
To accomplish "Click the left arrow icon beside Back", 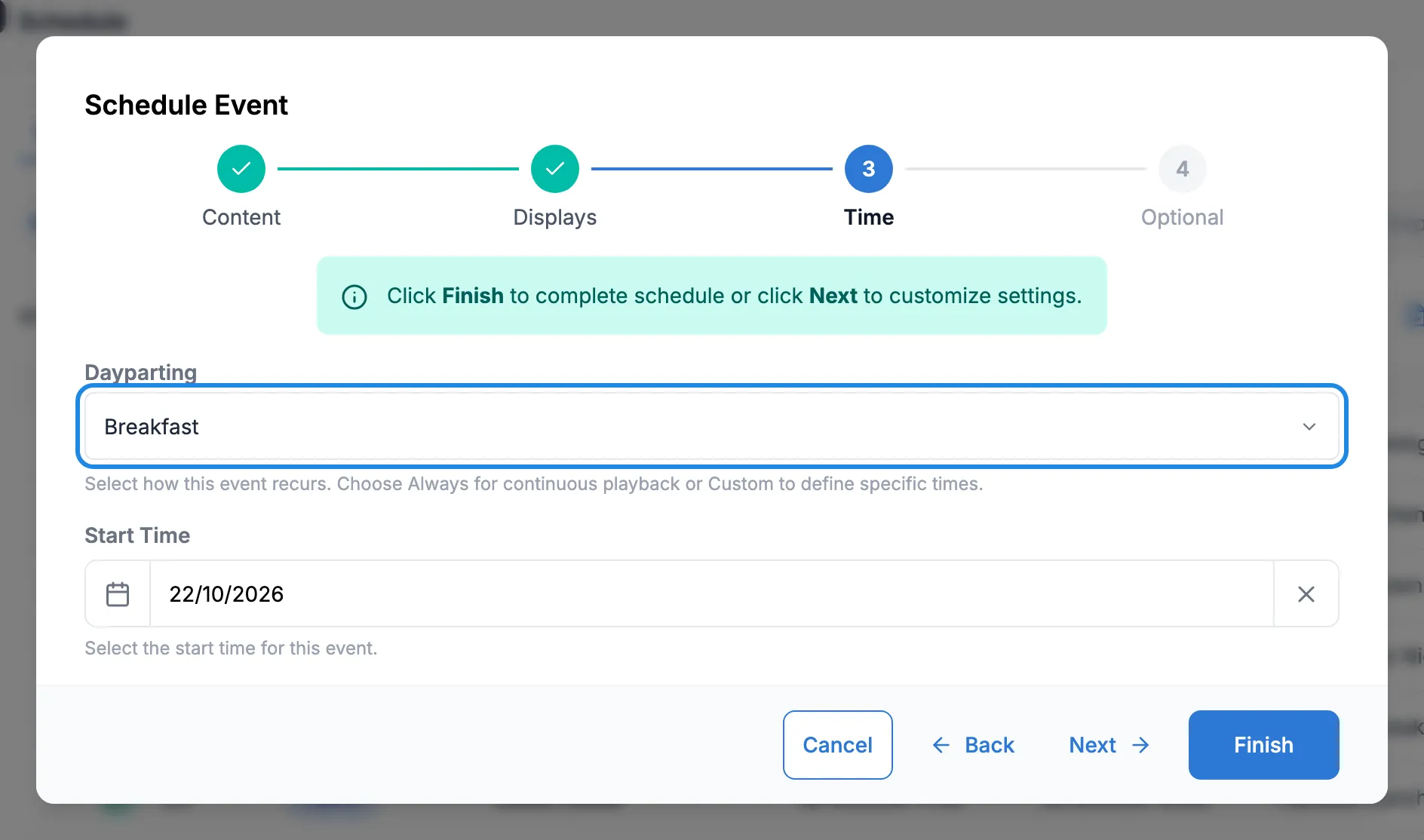I will tap(941, 745).
